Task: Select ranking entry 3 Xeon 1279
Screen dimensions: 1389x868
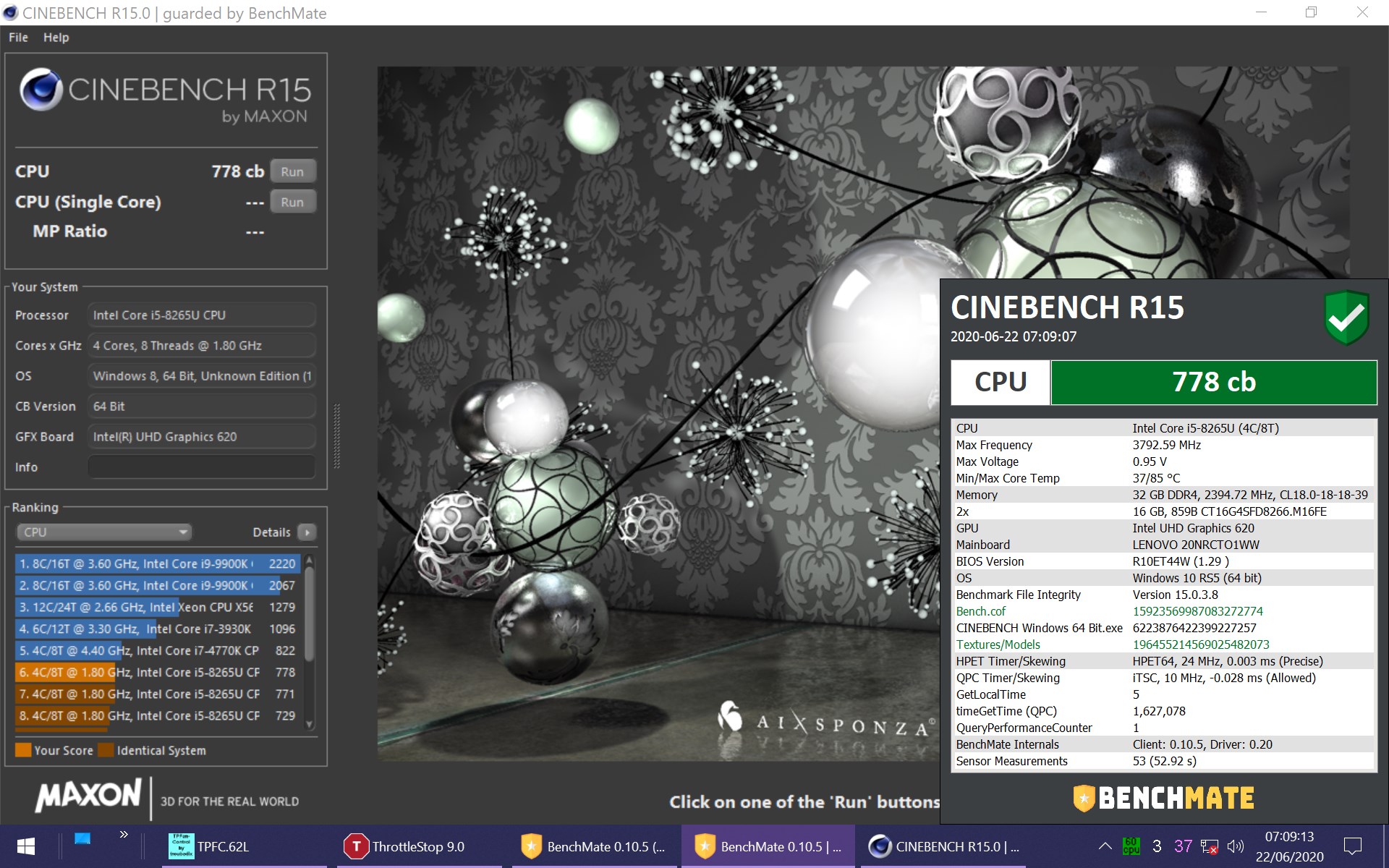Action: 157,607
